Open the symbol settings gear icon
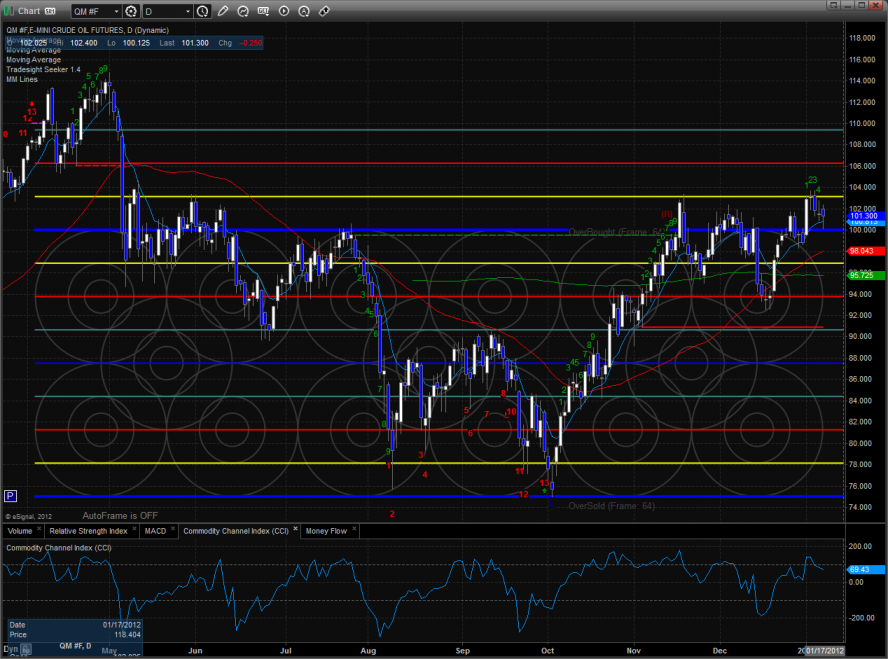888x659 pixels. point(131,11)
